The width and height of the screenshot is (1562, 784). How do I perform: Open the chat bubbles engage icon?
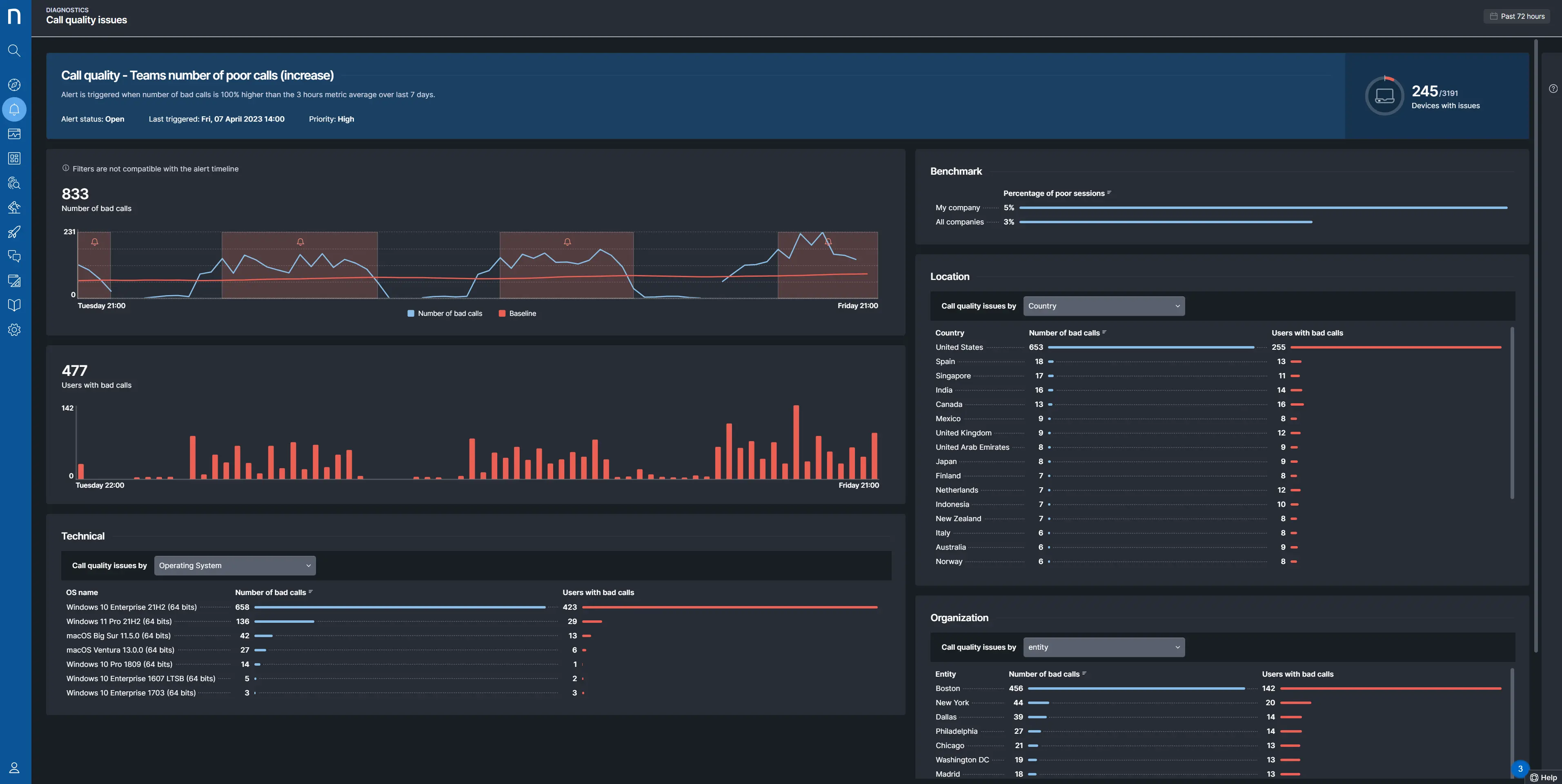pos(14,256)
